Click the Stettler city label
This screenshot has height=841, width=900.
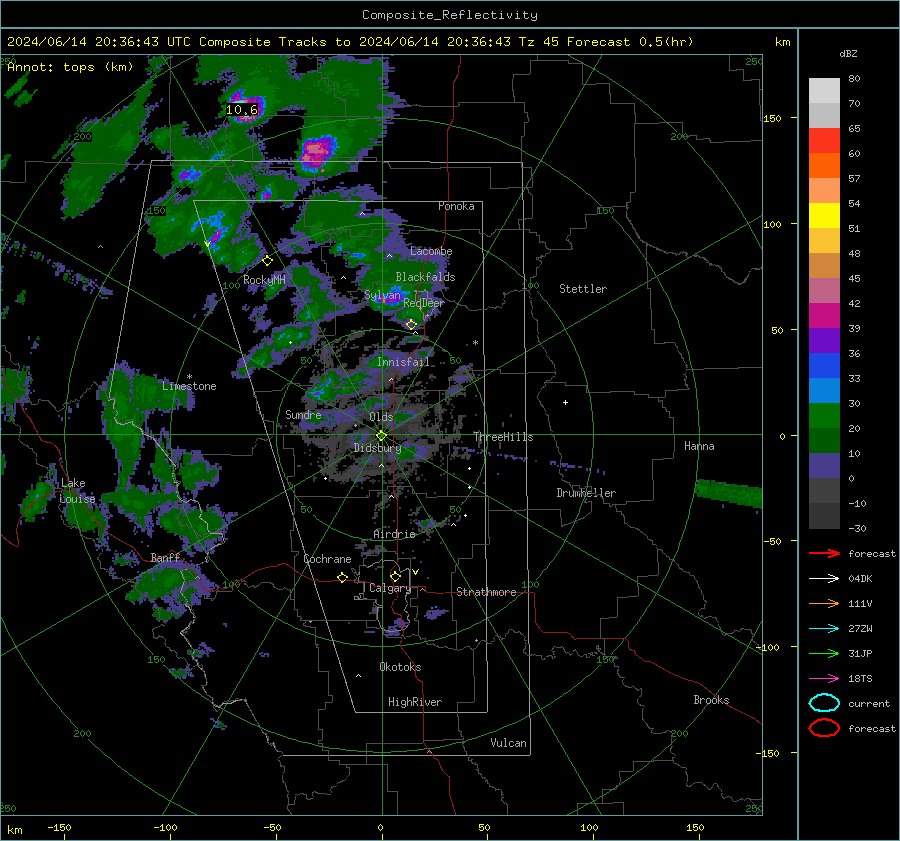(x=583, y=289)
